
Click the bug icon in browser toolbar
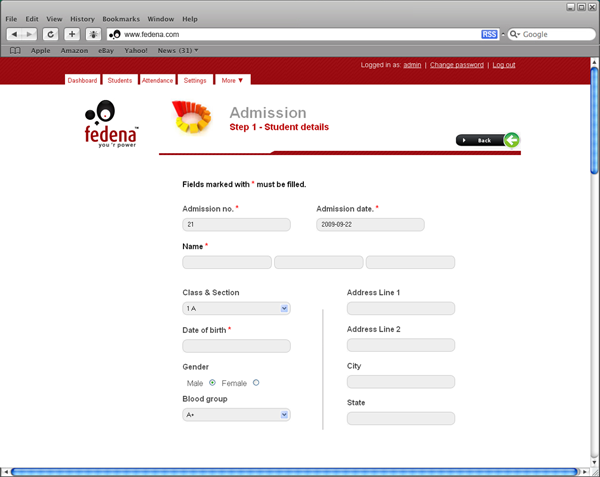point(93,34)
